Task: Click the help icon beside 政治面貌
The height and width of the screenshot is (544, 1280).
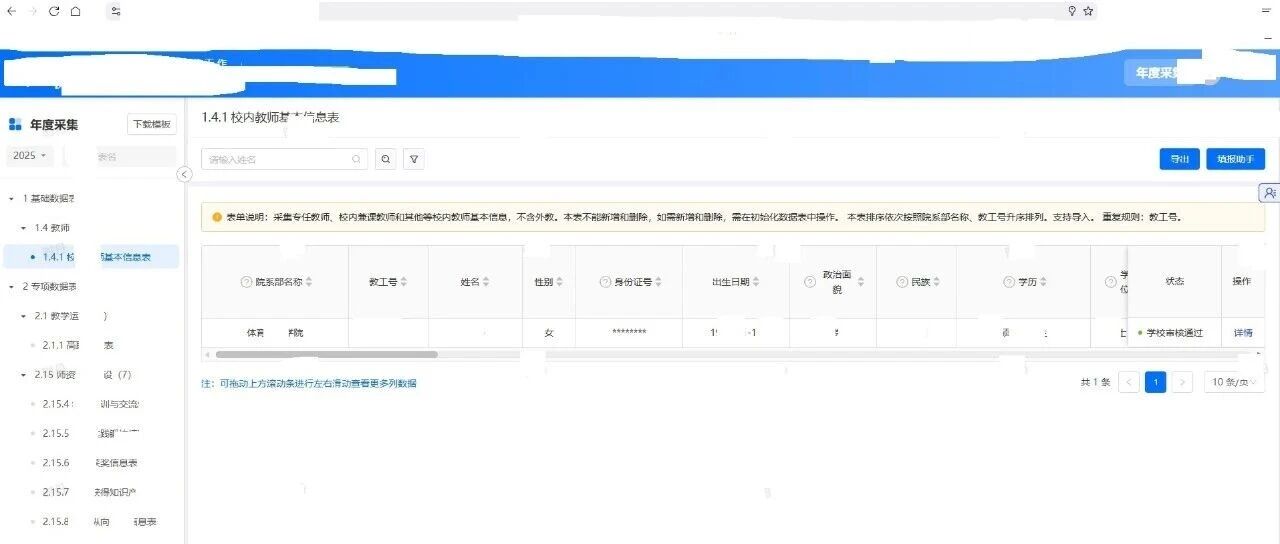Action: 811,282
